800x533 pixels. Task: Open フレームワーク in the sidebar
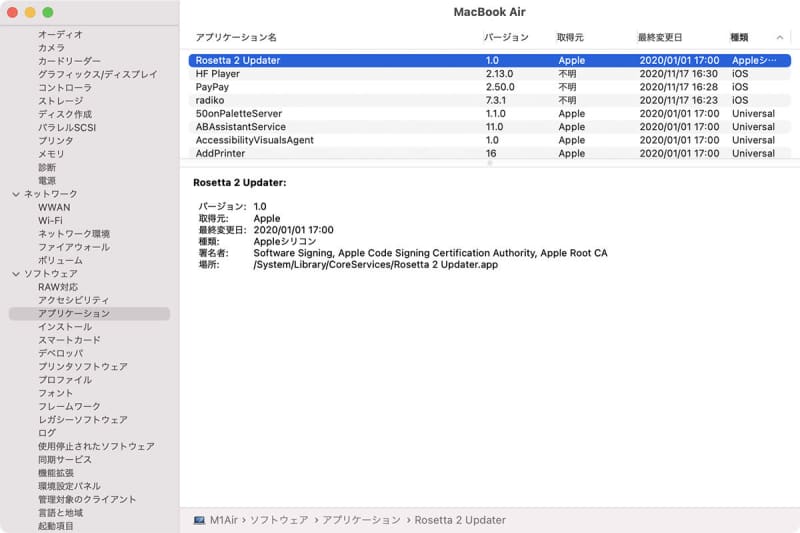pyautogui.click(x=69, y=407)
